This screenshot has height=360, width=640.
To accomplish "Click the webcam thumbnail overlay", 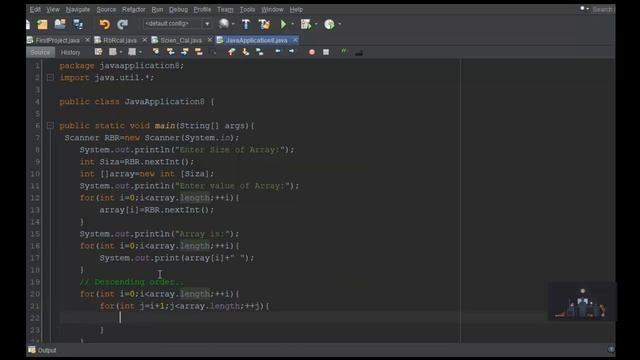I will tap(582, 301).
